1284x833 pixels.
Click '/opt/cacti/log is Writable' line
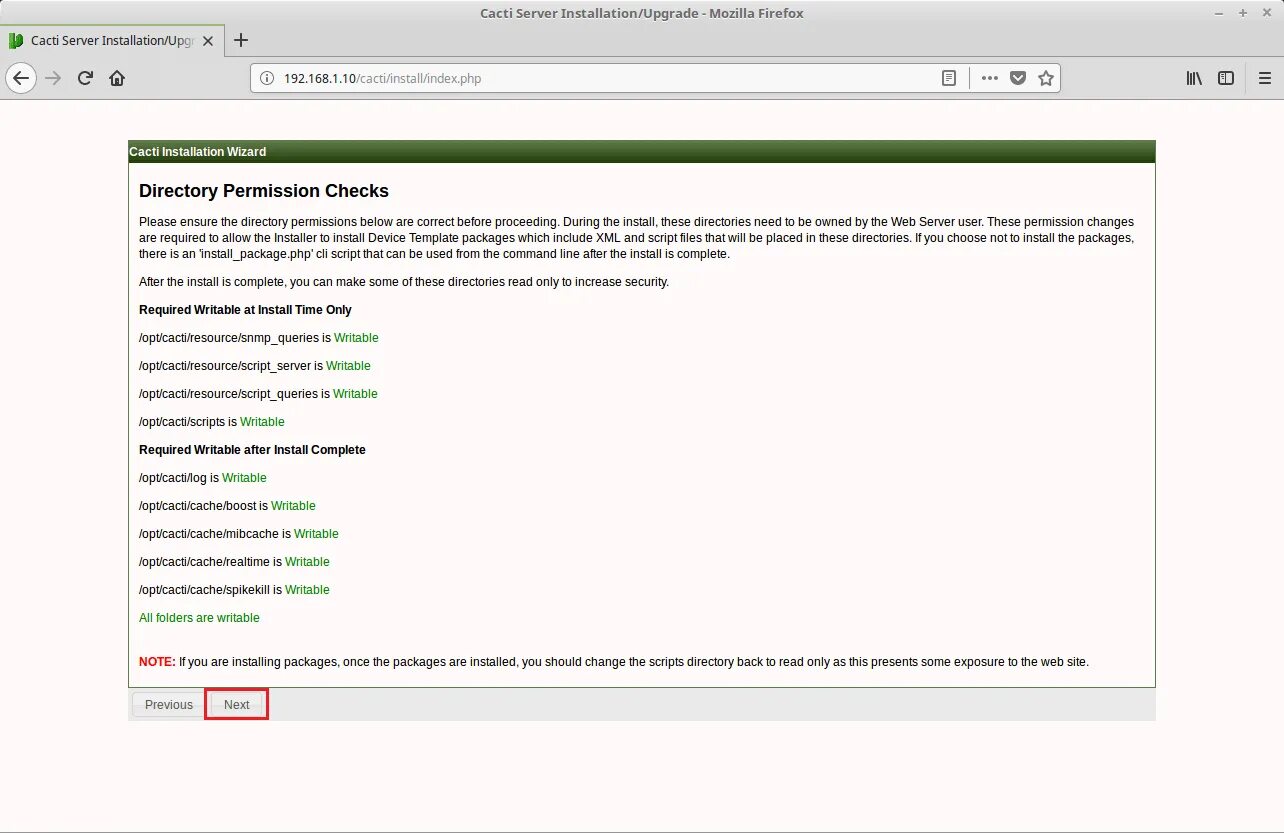click(203, 478)
